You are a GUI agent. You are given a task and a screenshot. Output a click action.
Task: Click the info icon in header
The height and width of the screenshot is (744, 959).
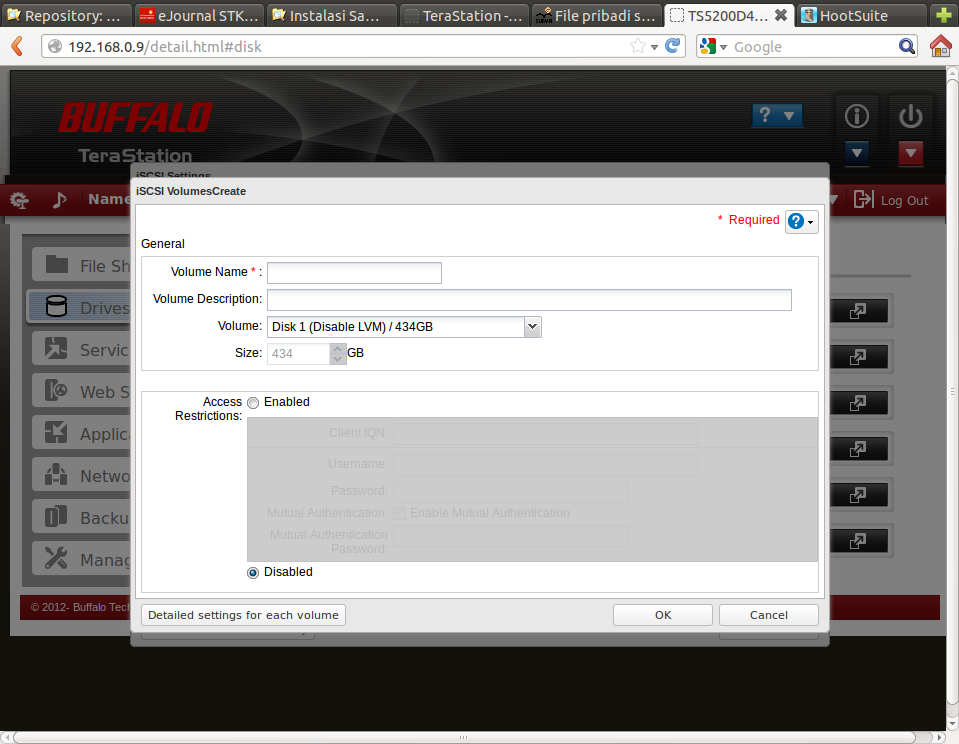tap(857, 117)
